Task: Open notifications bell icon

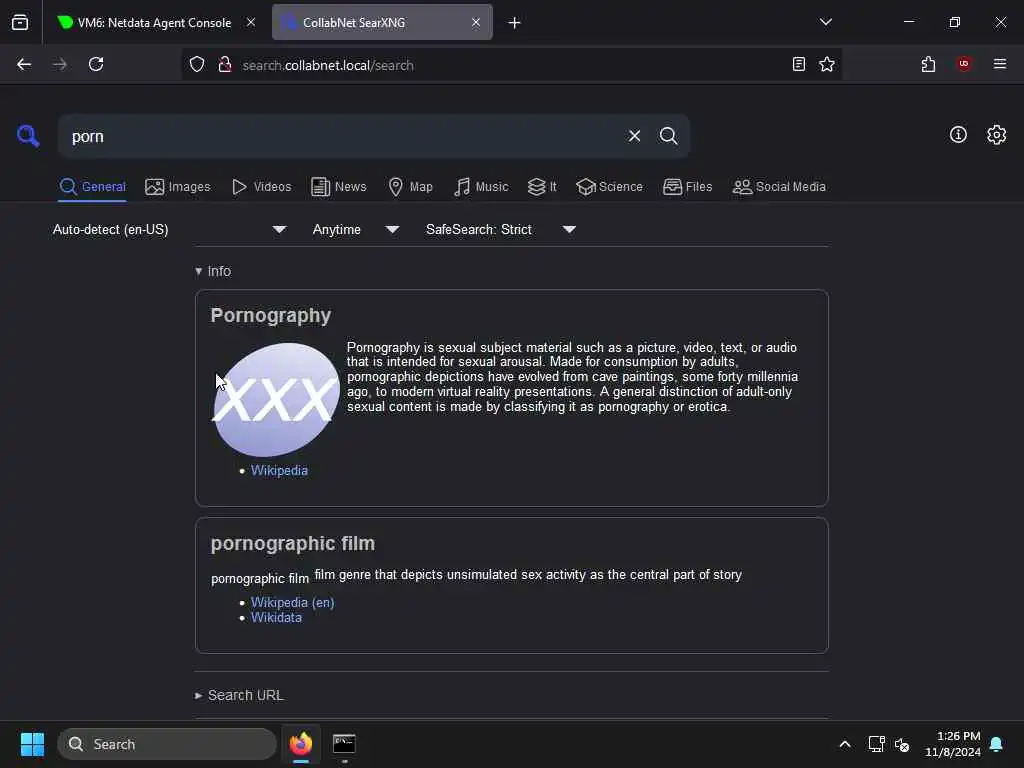Action: pos(997,744)
